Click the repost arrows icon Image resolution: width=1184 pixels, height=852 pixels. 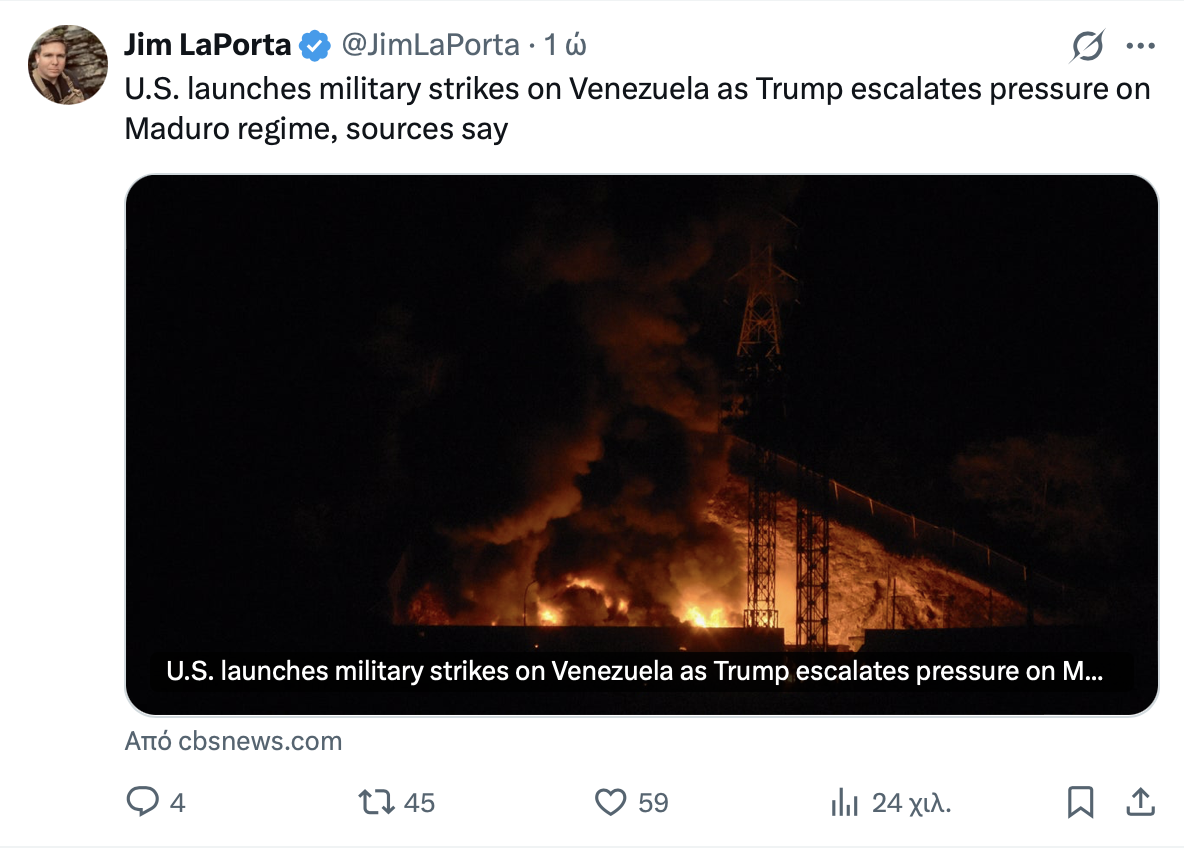pyautogui.click(x=377, y=802)
